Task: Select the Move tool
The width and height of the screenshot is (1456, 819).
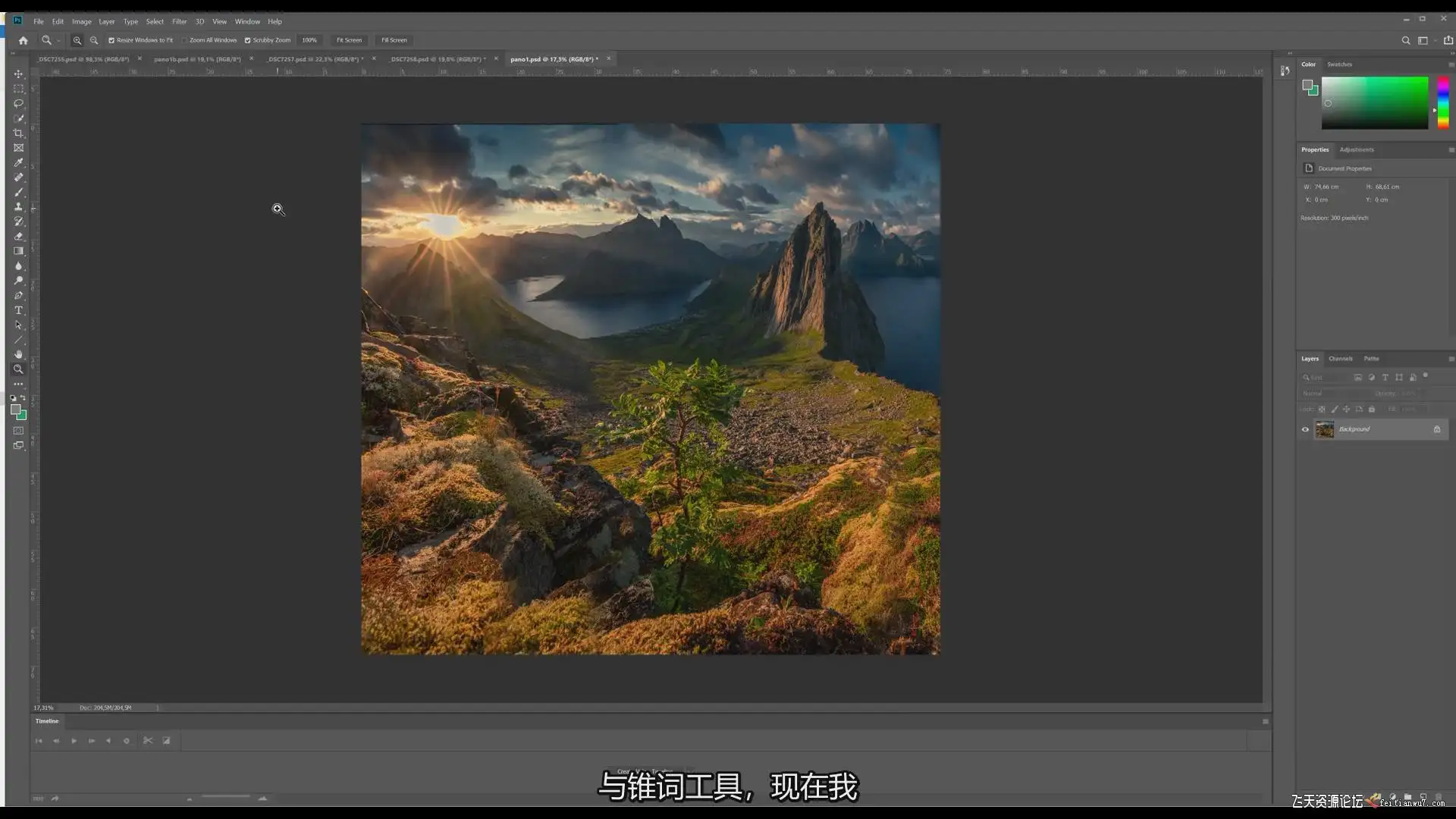Action: click(18, 74)
